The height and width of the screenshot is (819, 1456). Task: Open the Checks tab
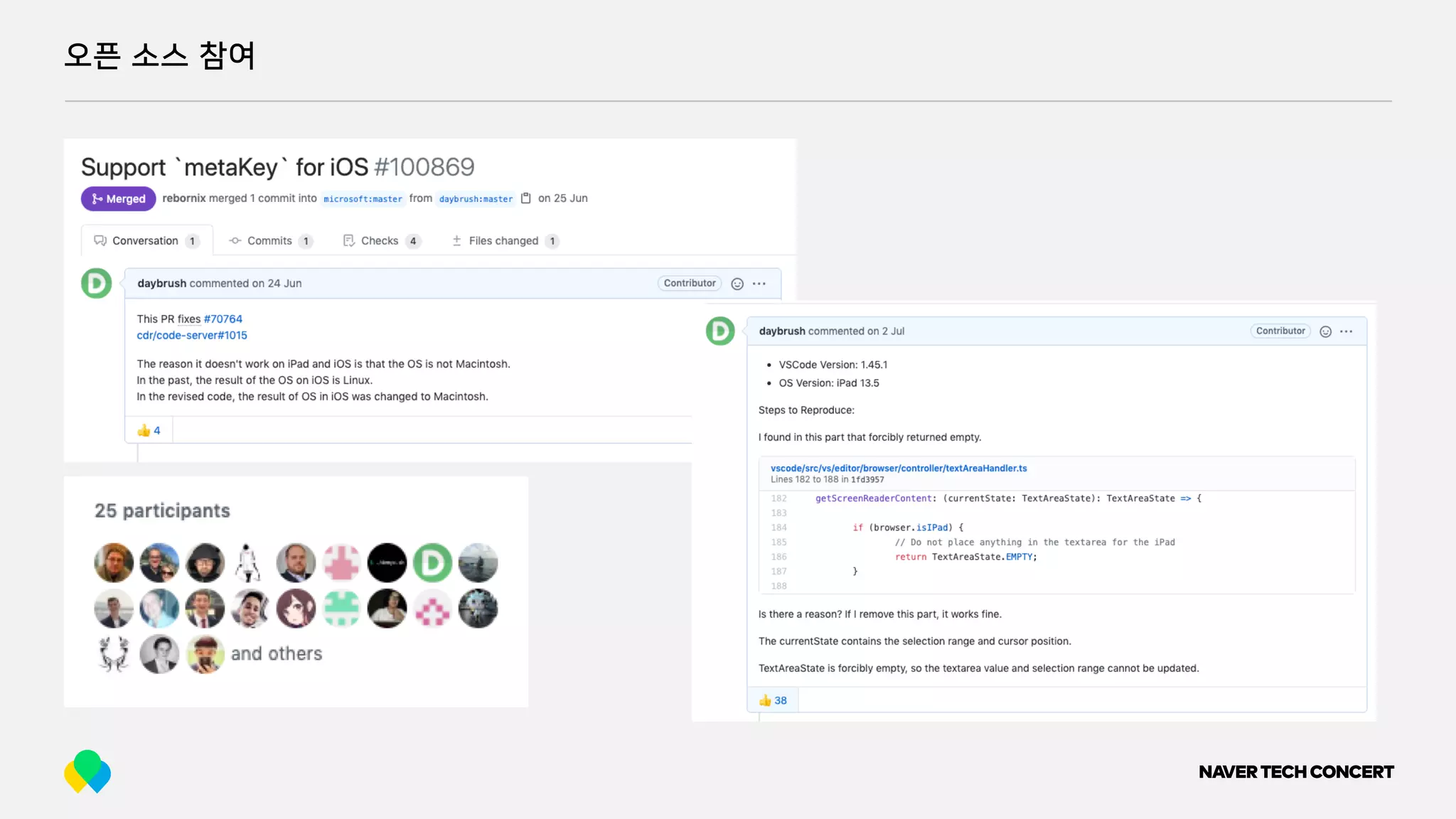[x=380, y=241]
